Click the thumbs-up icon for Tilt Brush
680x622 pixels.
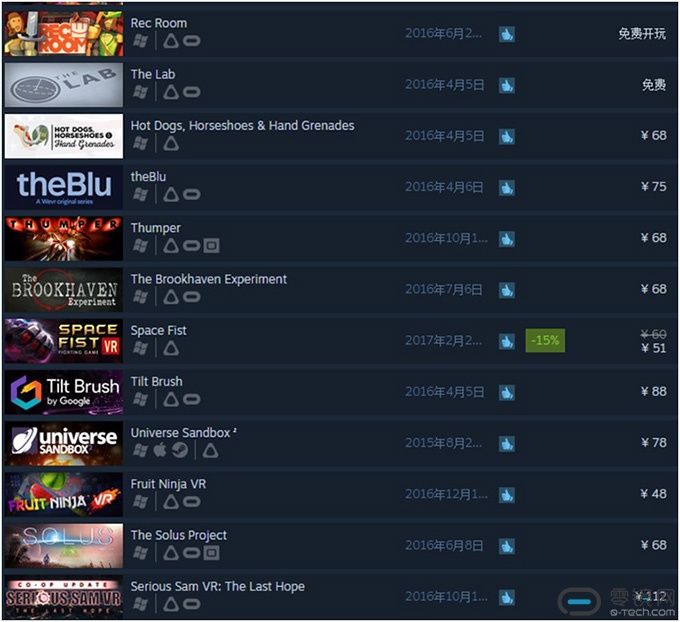(x=507, y=393)
